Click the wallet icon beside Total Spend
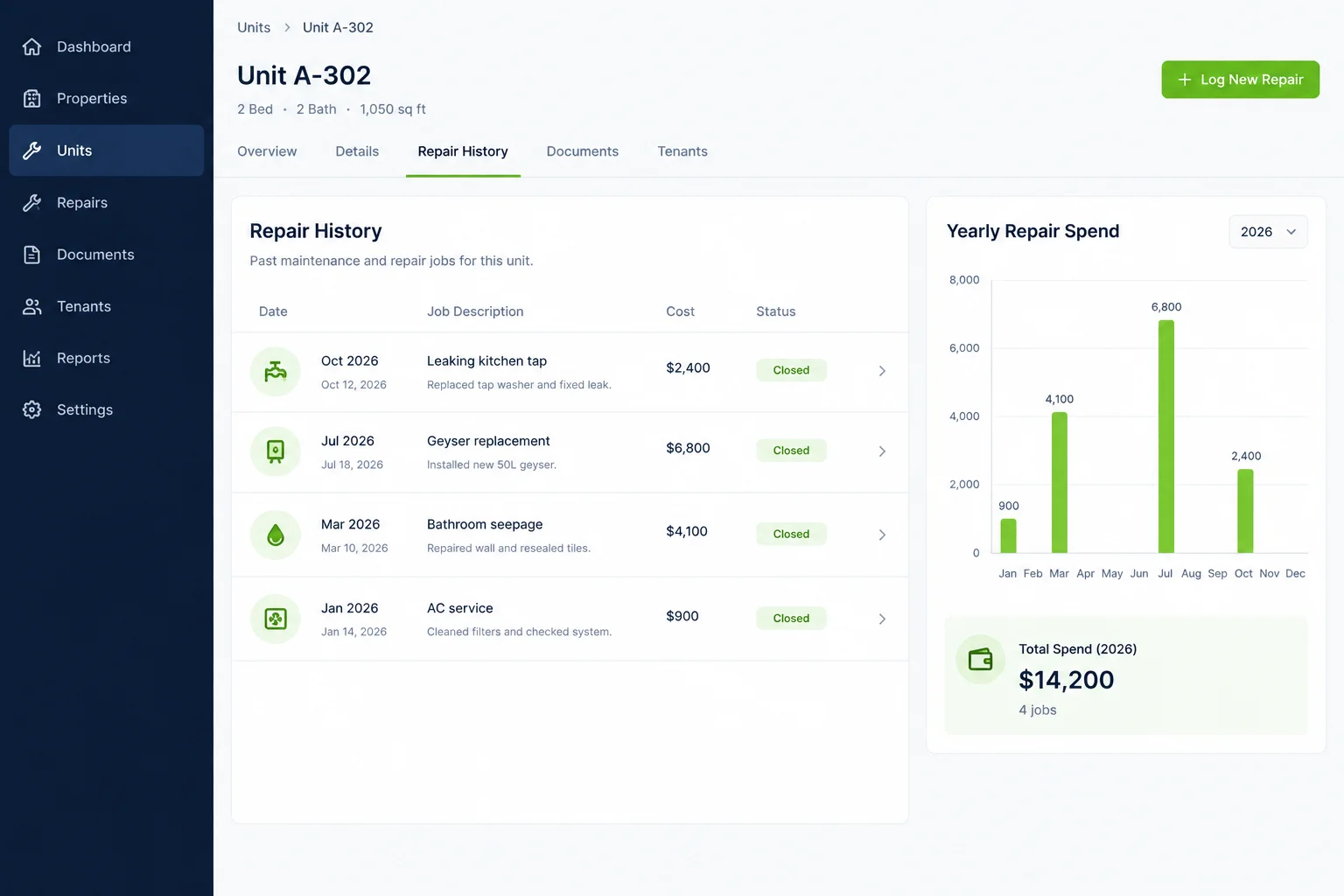The image size is (1344, 896). 981,659
